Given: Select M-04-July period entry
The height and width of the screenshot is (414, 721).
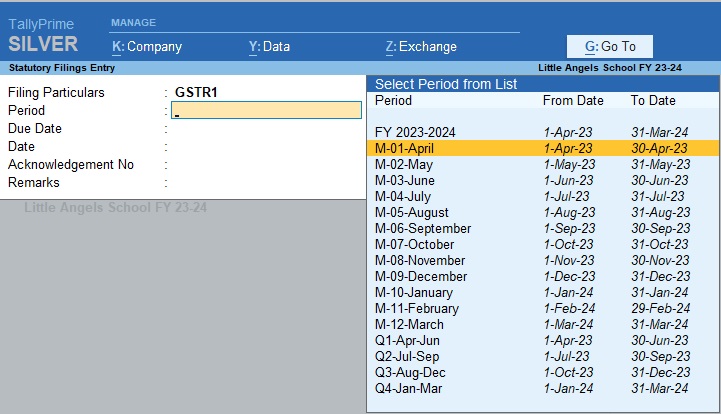Looking at the screenshot, I should (x=403, y=196).
